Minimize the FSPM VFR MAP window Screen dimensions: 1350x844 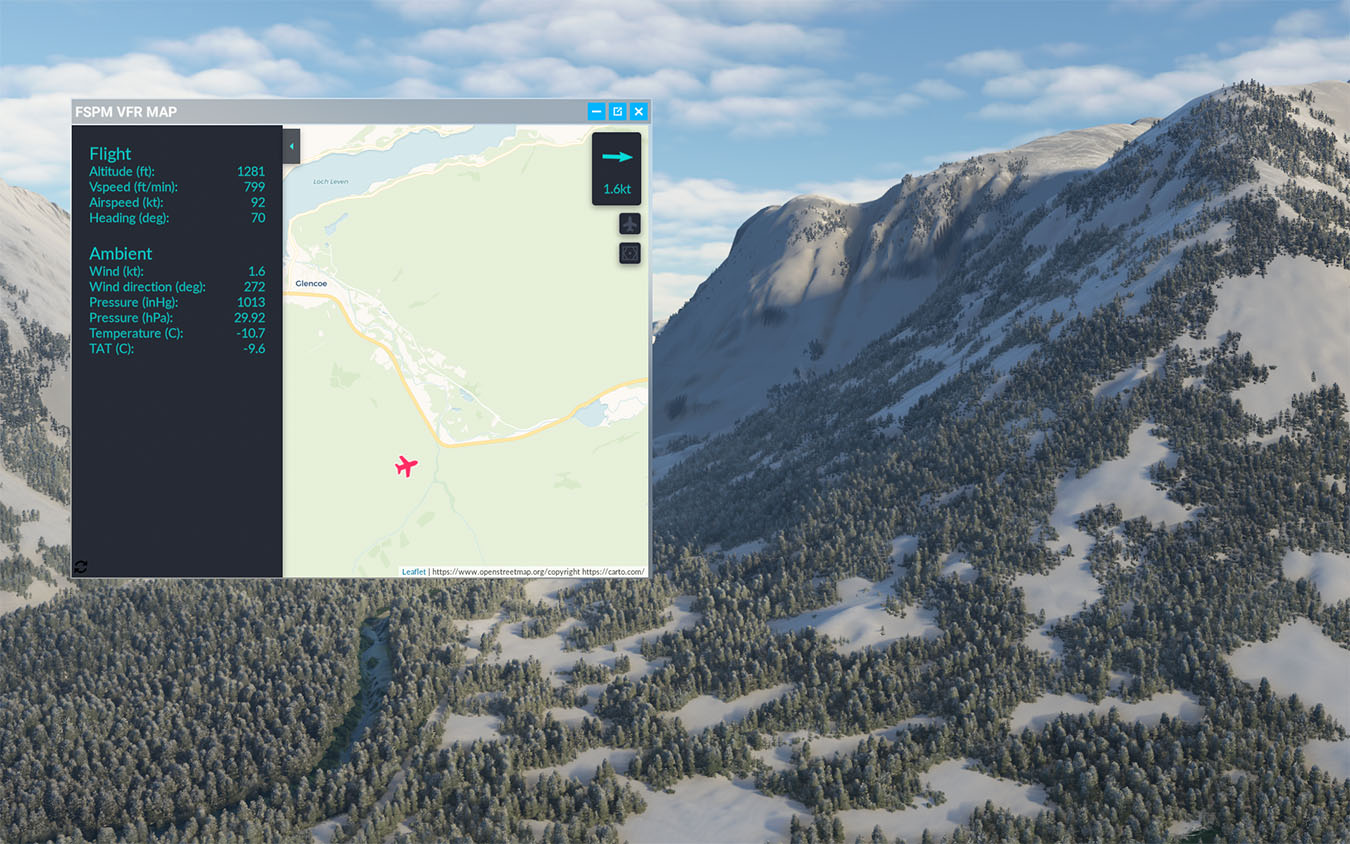tap(597, 111)
